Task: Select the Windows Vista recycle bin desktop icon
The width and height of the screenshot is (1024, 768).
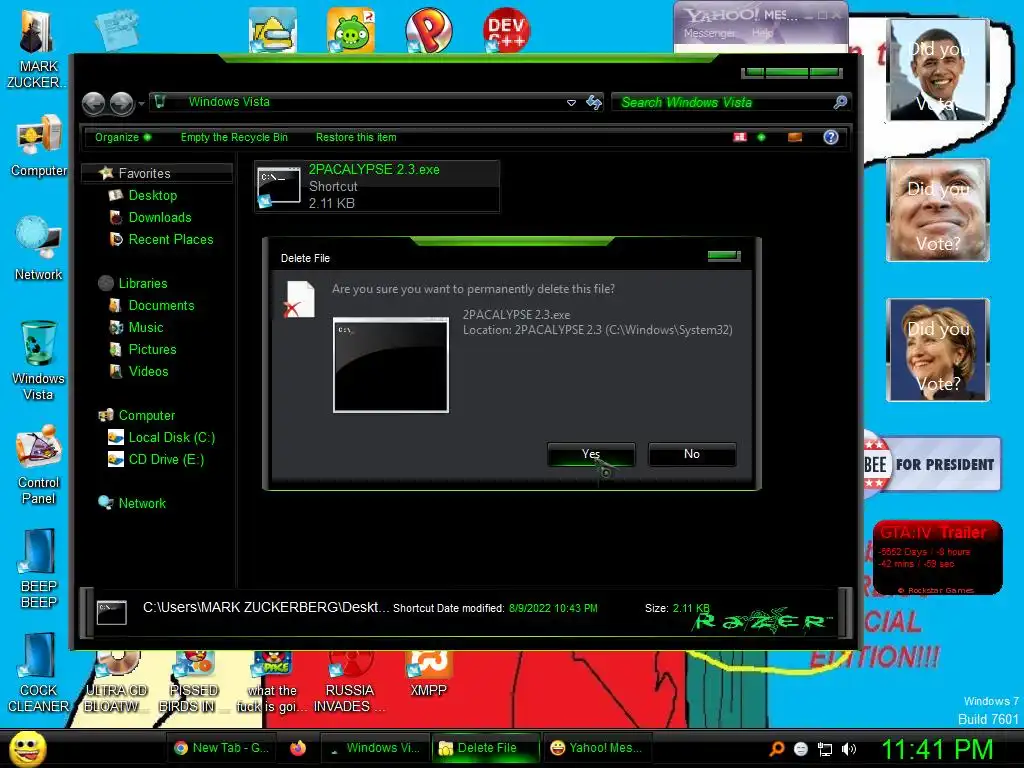Action: click(x=38, y=360)
